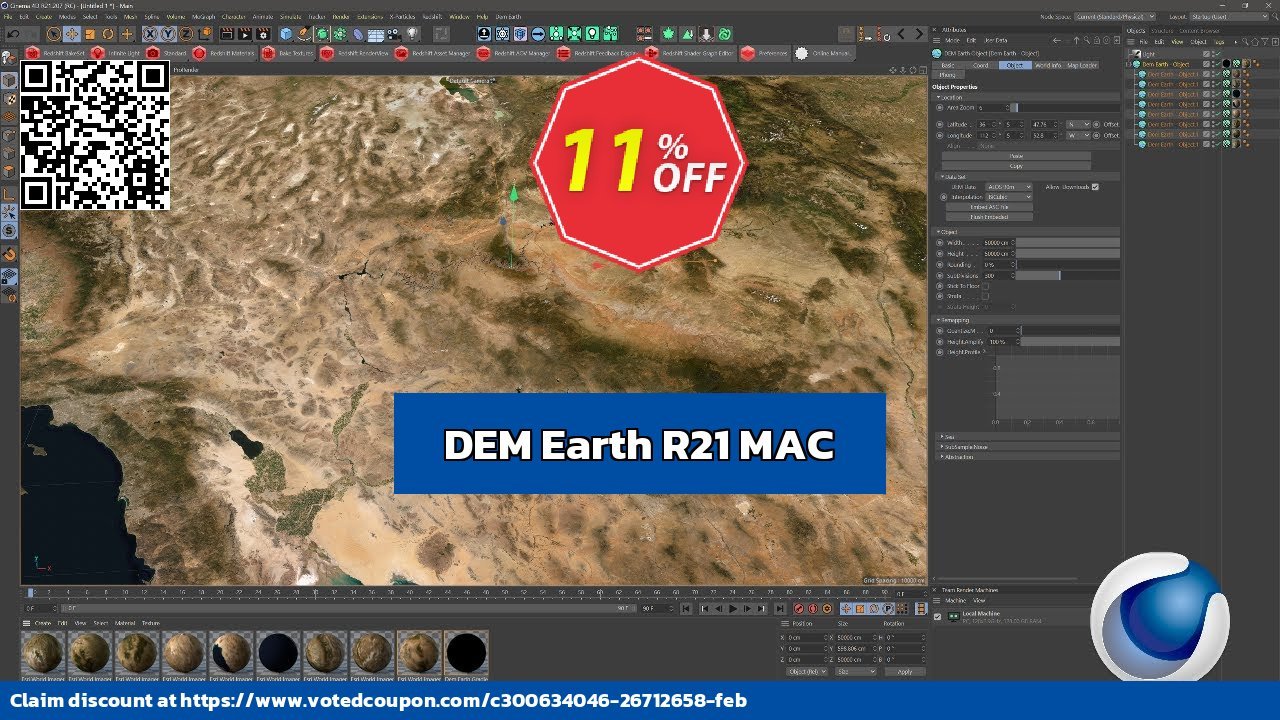
Task: Create Redshift Infinite Light
Action: point(116,53)
